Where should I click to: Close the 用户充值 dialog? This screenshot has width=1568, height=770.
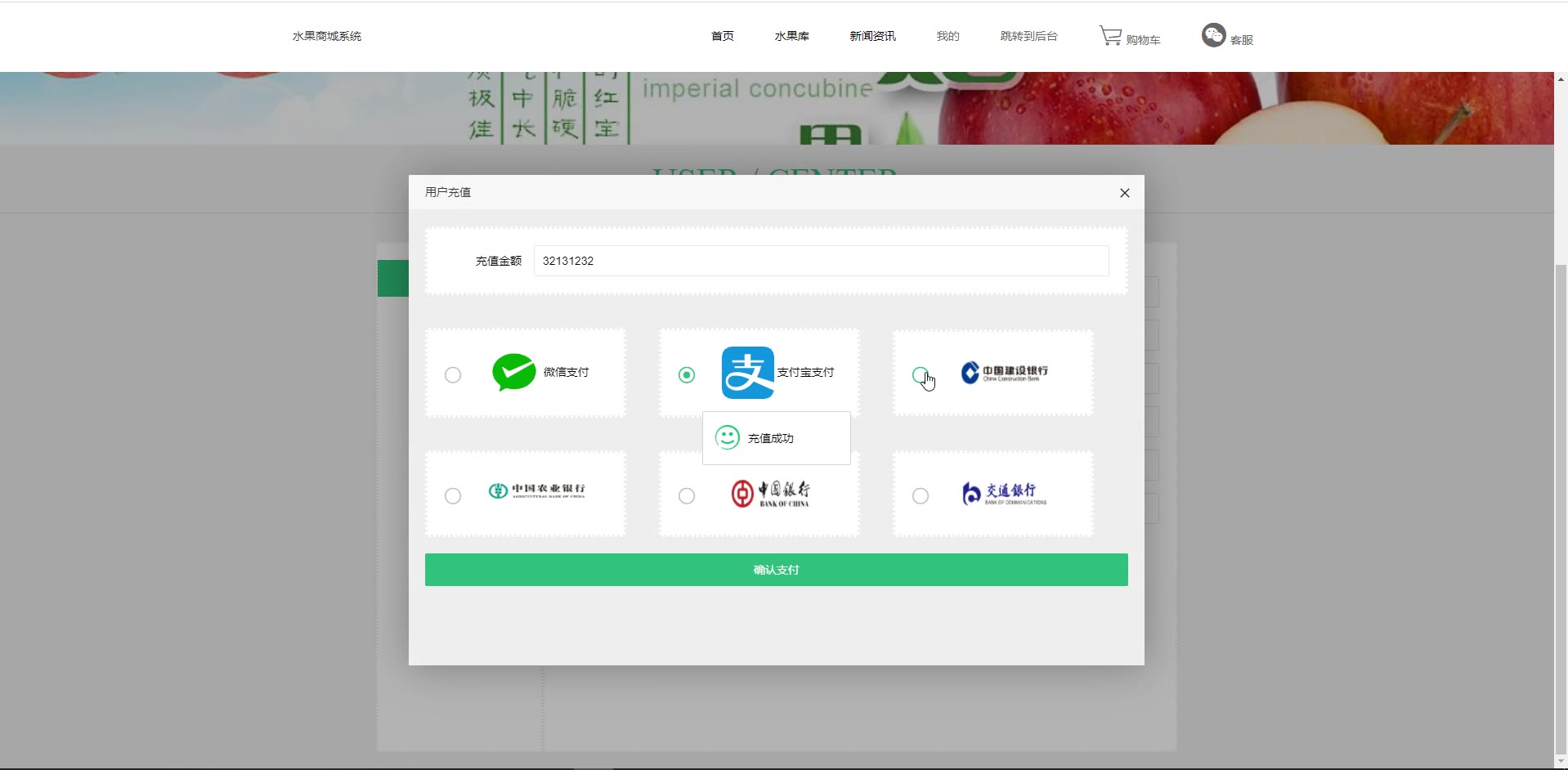(1125, 193)
